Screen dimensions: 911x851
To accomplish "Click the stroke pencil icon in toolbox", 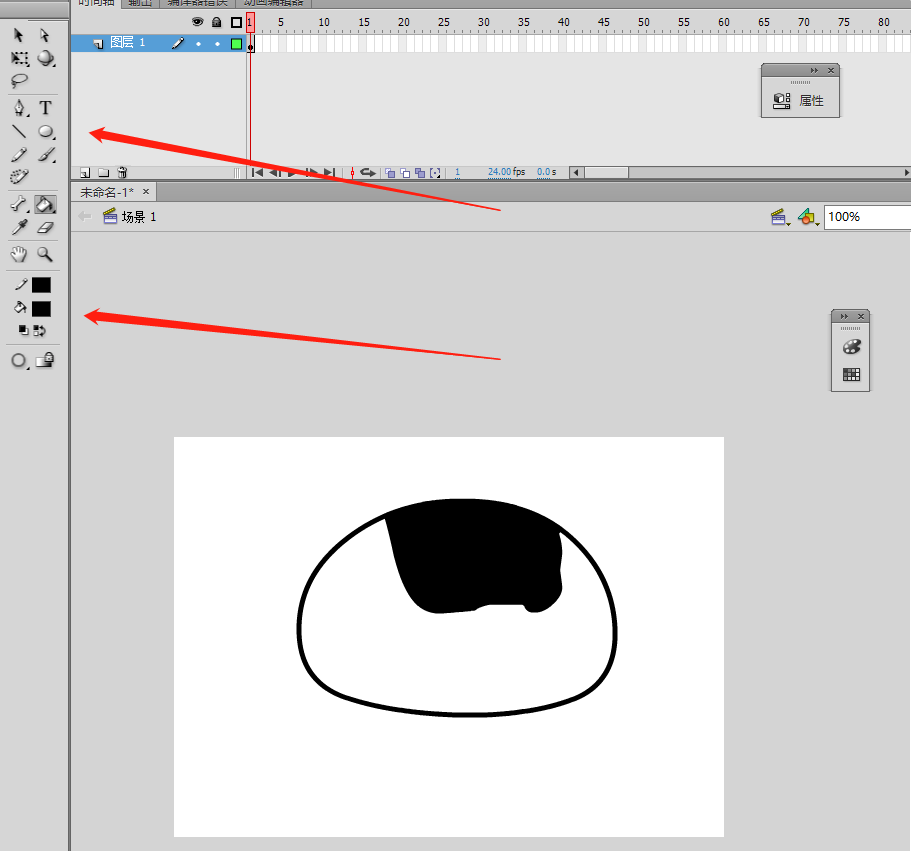I will (x=20, y=284).
